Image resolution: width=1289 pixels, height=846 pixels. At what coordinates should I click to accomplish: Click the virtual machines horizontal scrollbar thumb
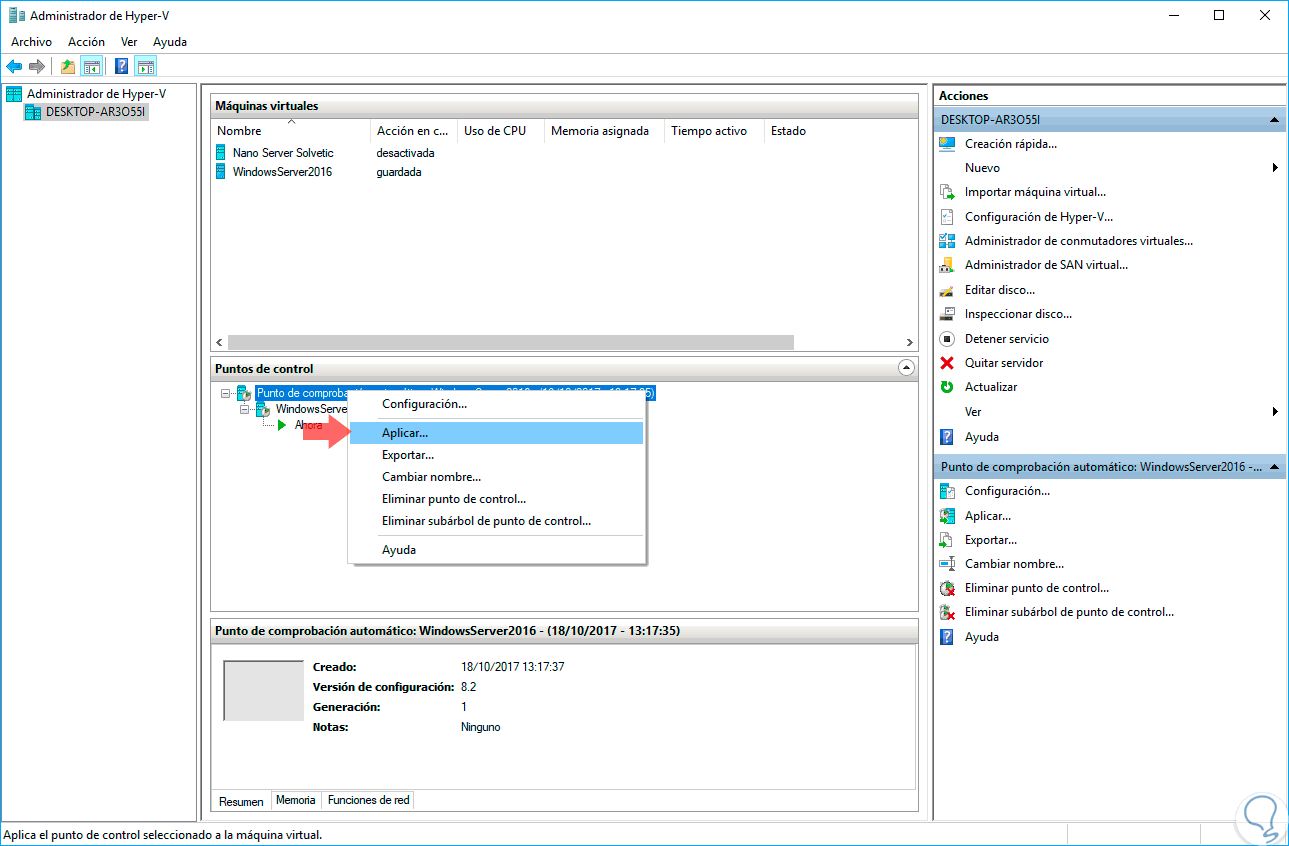point(510,342)
